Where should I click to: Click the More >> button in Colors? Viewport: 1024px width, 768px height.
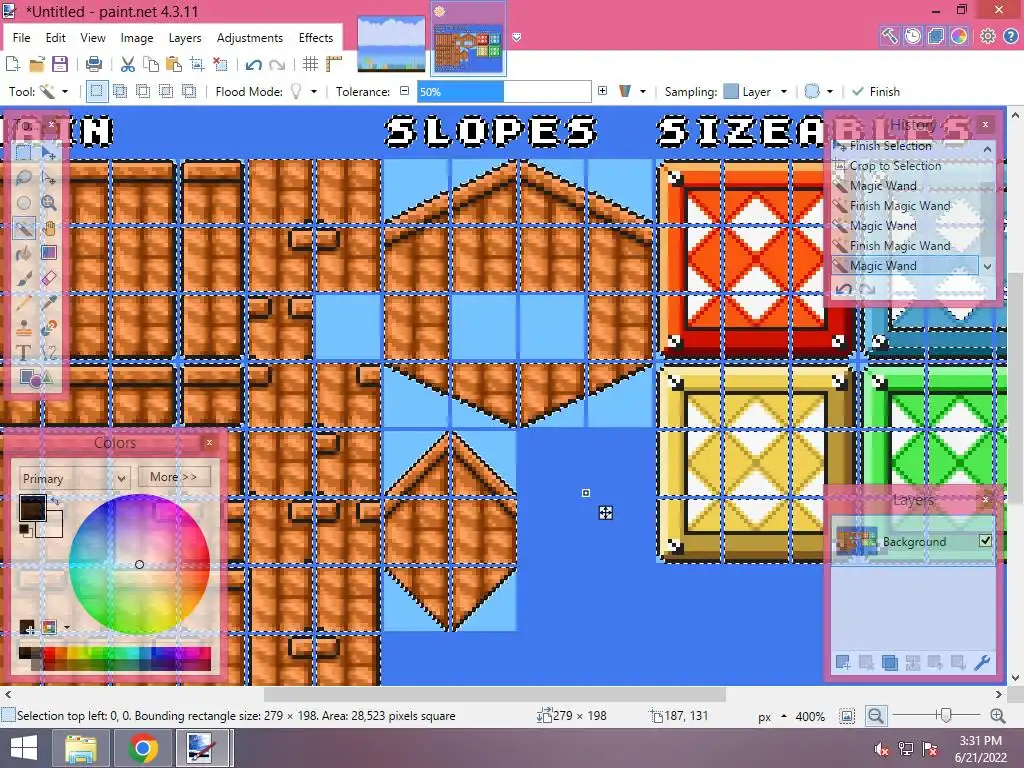[x=174, y=477]
